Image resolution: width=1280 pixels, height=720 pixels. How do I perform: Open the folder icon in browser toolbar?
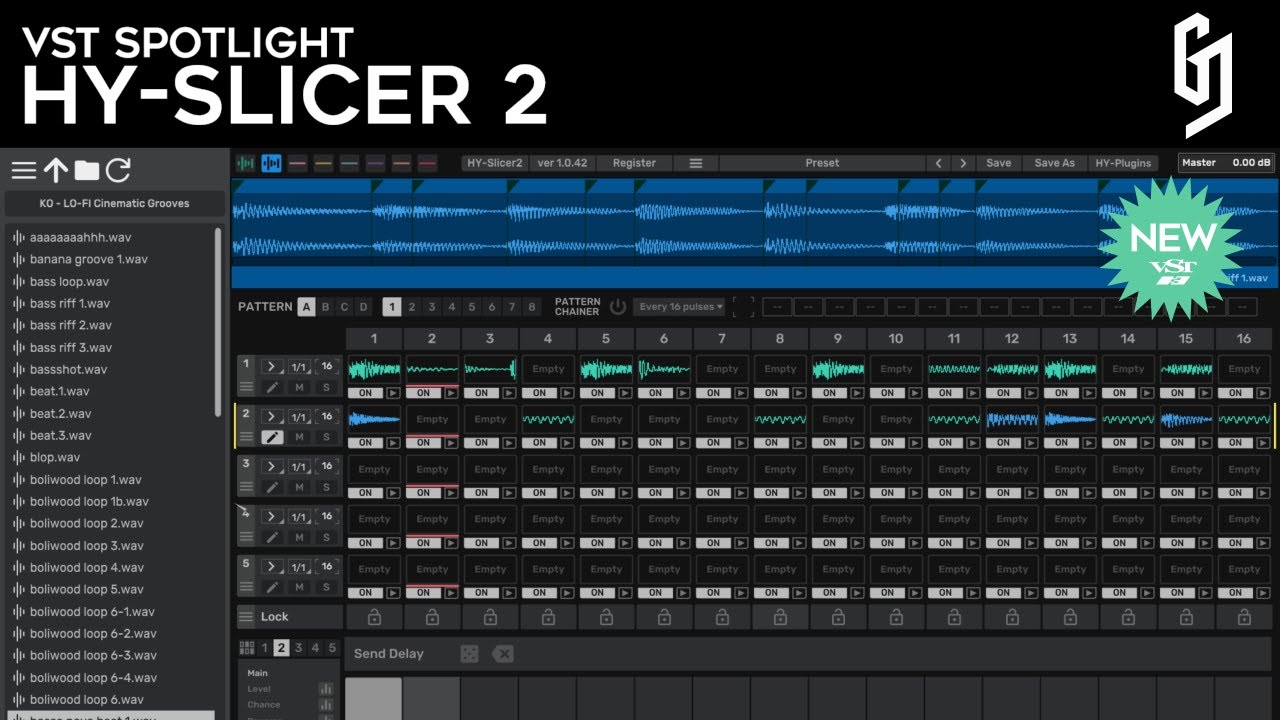tap(87, 171)
